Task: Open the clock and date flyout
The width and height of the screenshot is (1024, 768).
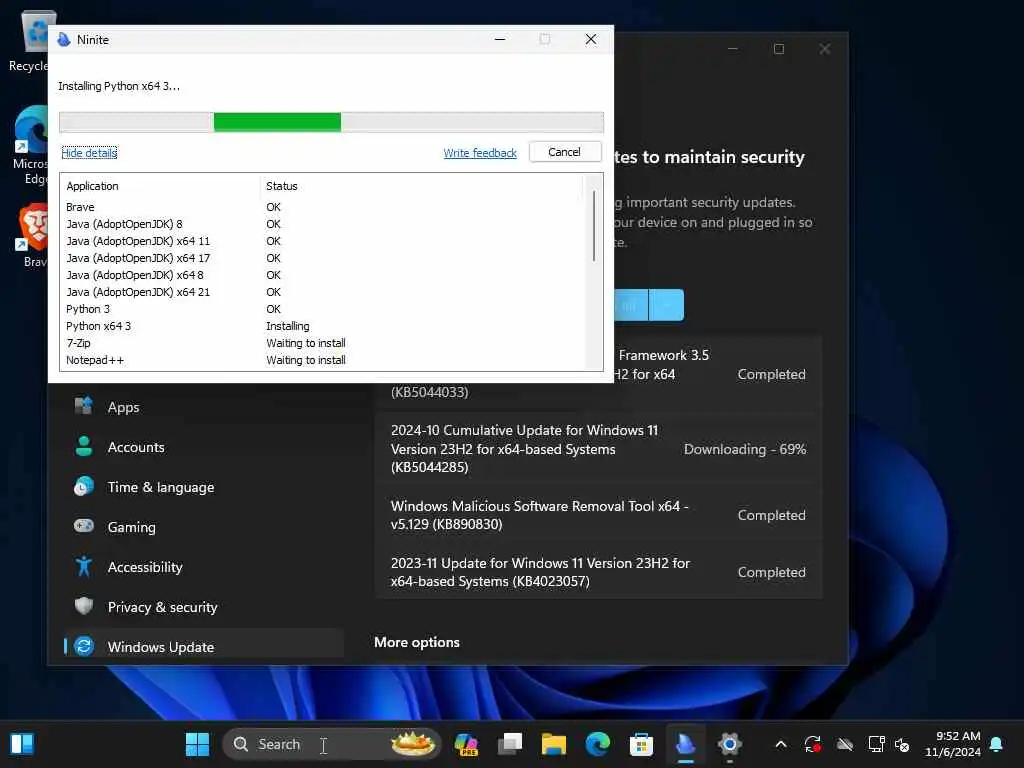Action: point(953,744)
